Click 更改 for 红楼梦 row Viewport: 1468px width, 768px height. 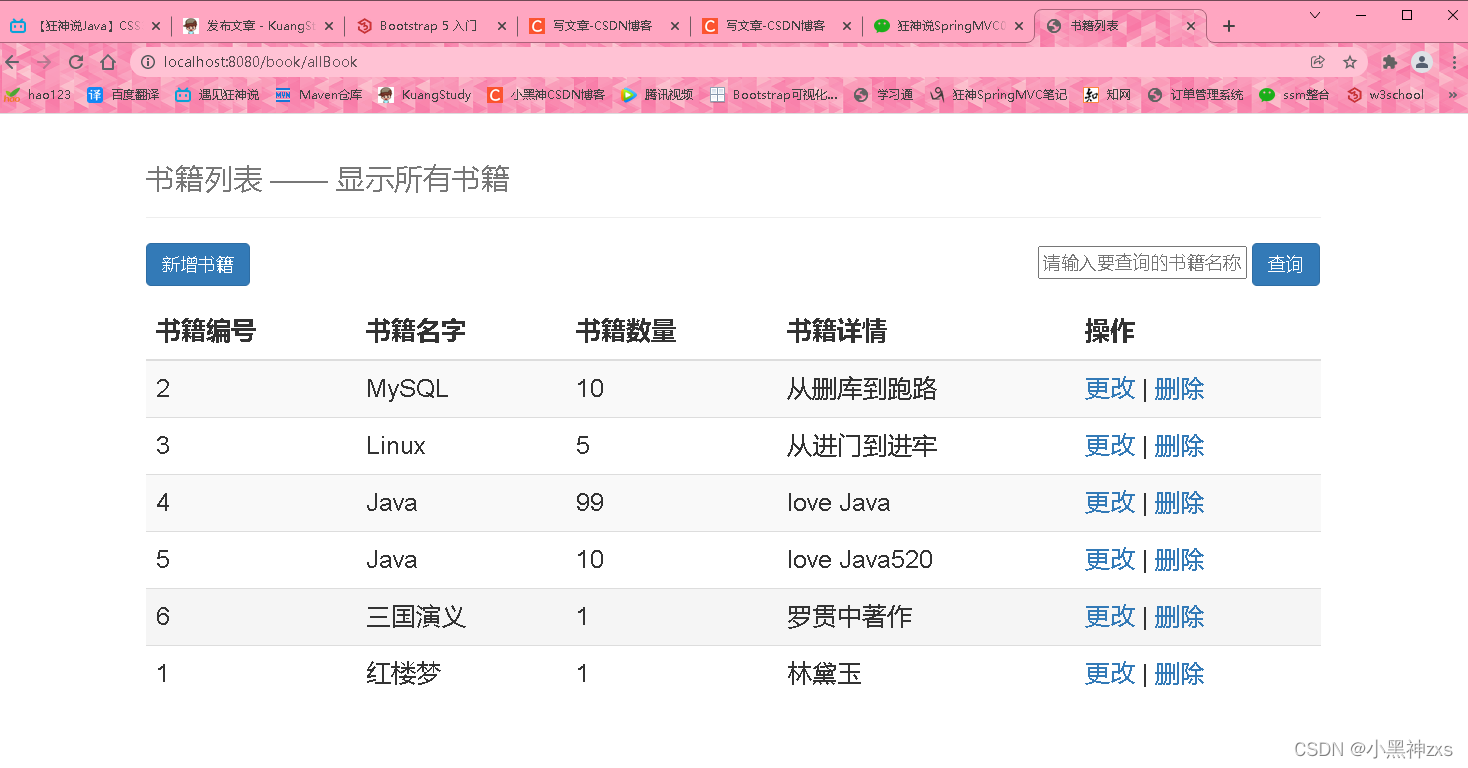click(1110, 674)
